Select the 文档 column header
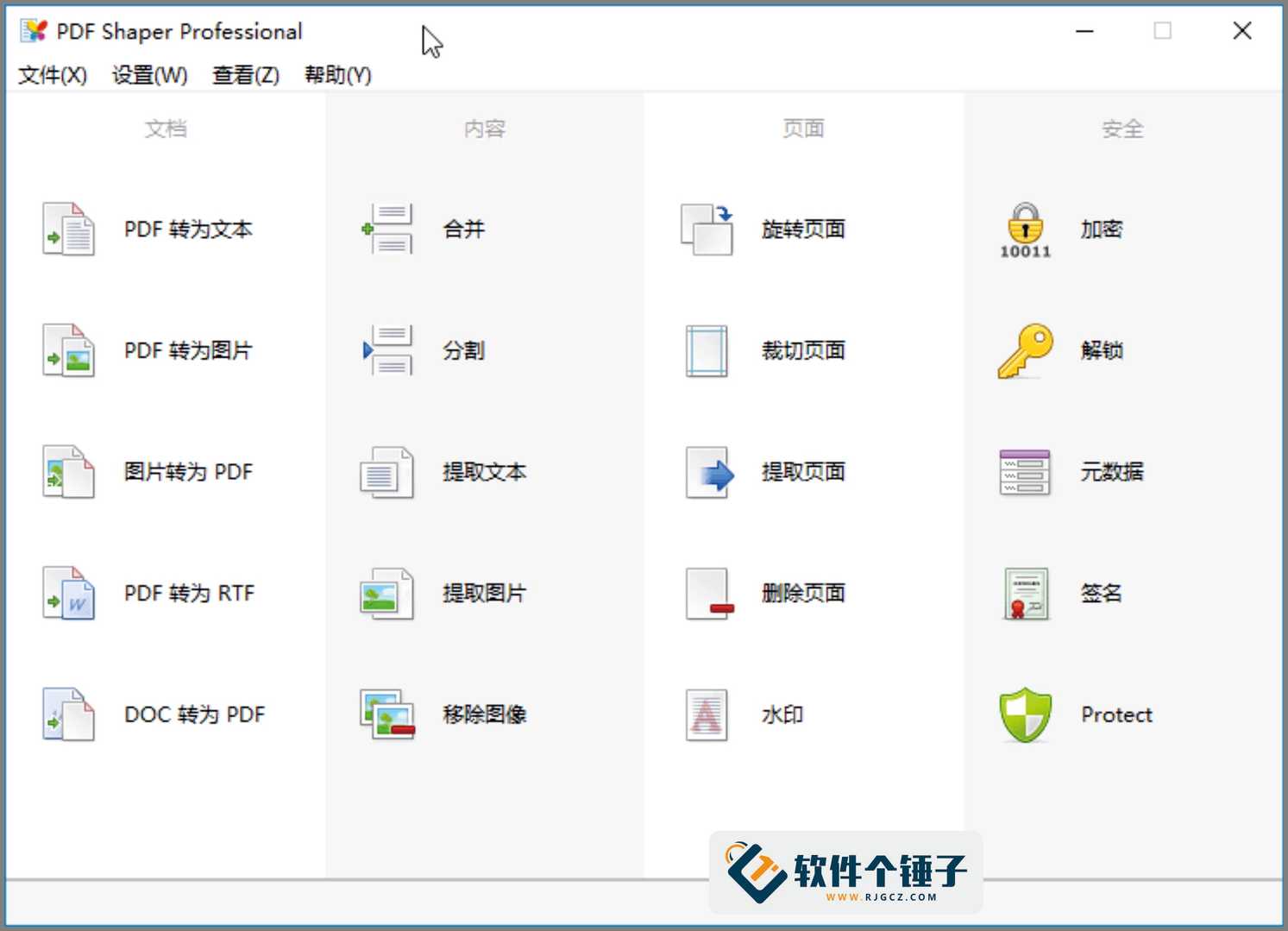 (x=166, y=129)
